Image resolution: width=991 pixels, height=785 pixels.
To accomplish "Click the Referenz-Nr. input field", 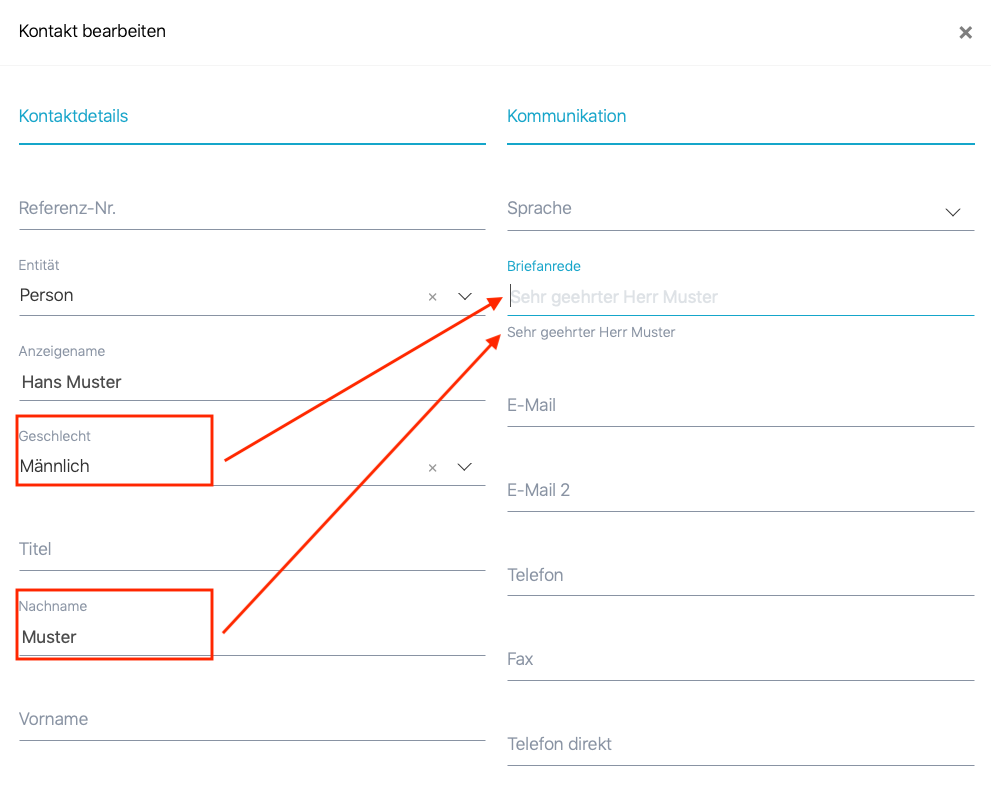I will point(250,209).
